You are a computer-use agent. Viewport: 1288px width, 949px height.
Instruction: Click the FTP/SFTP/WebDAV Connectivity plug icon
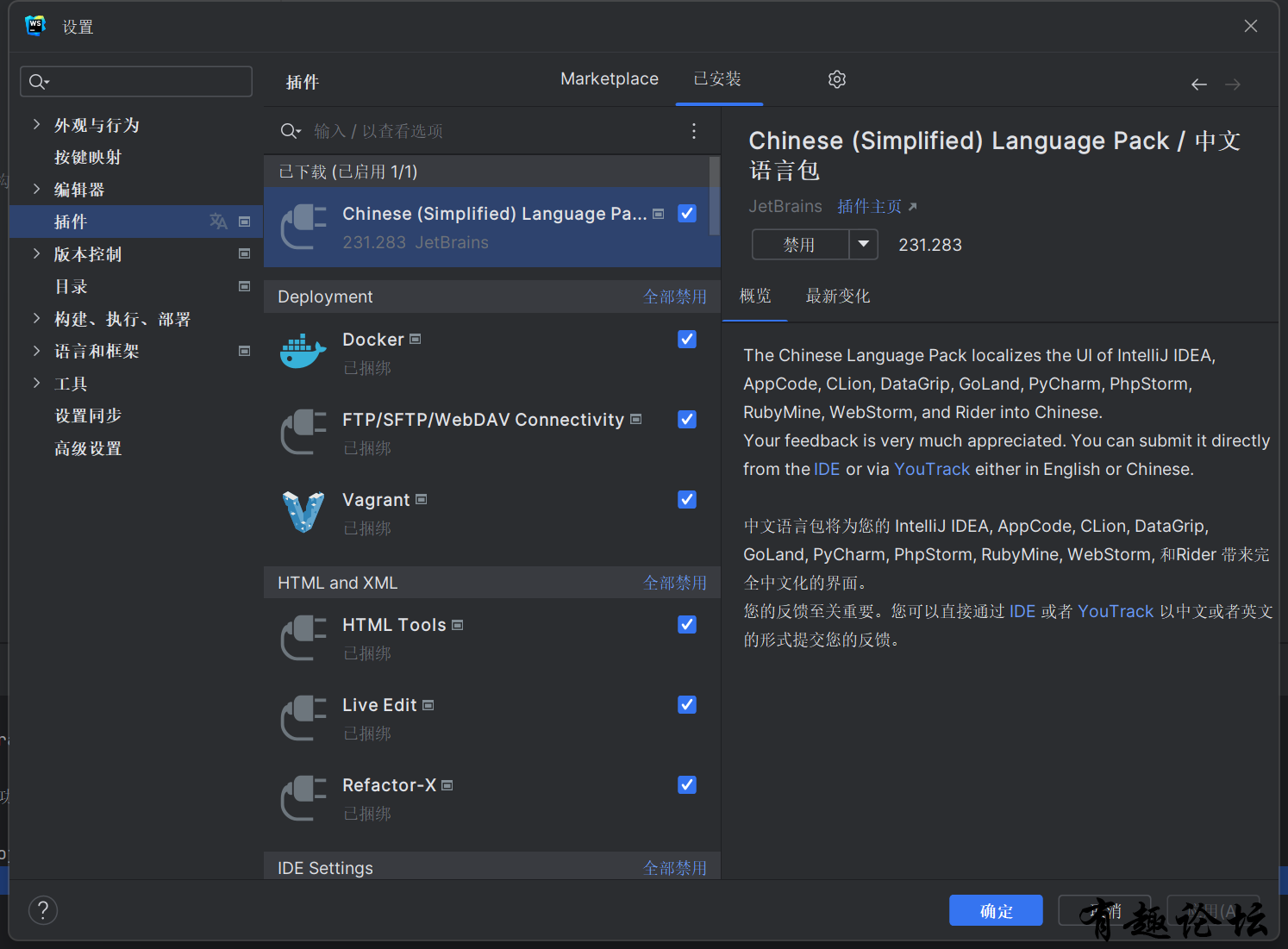(304, 432)
